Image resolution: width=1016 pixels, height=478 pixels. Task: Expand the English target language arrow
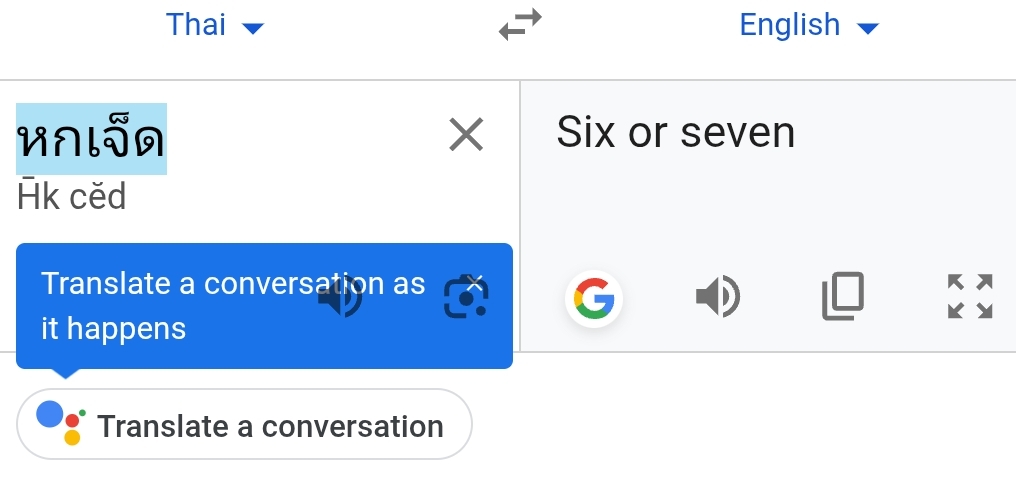(868, 28)
